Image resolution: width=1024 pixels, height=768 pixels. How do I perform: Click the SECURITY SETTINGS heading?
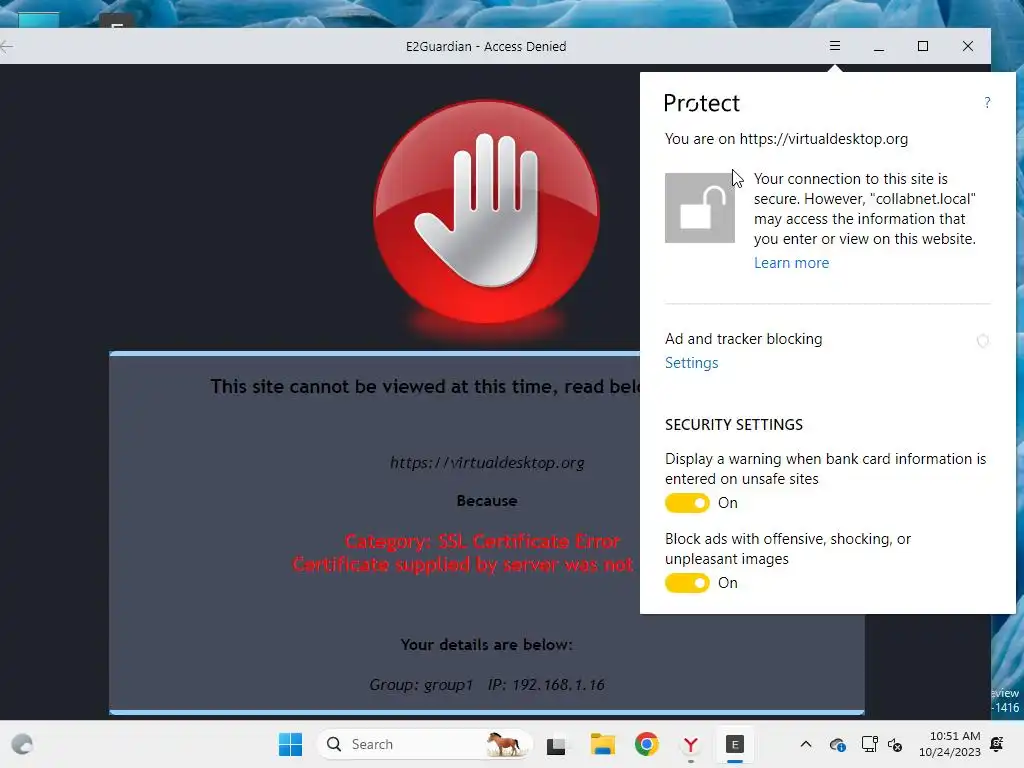pos(734,424)
